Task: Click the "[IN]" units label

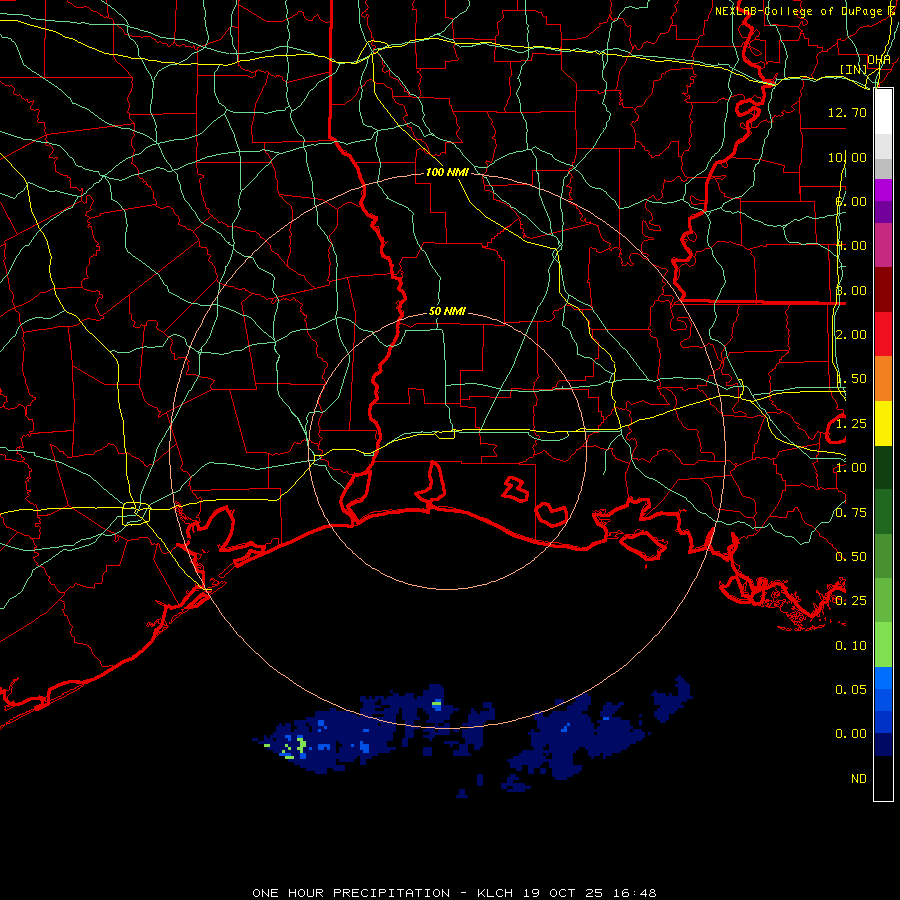Action: click(x=853, y=69)
